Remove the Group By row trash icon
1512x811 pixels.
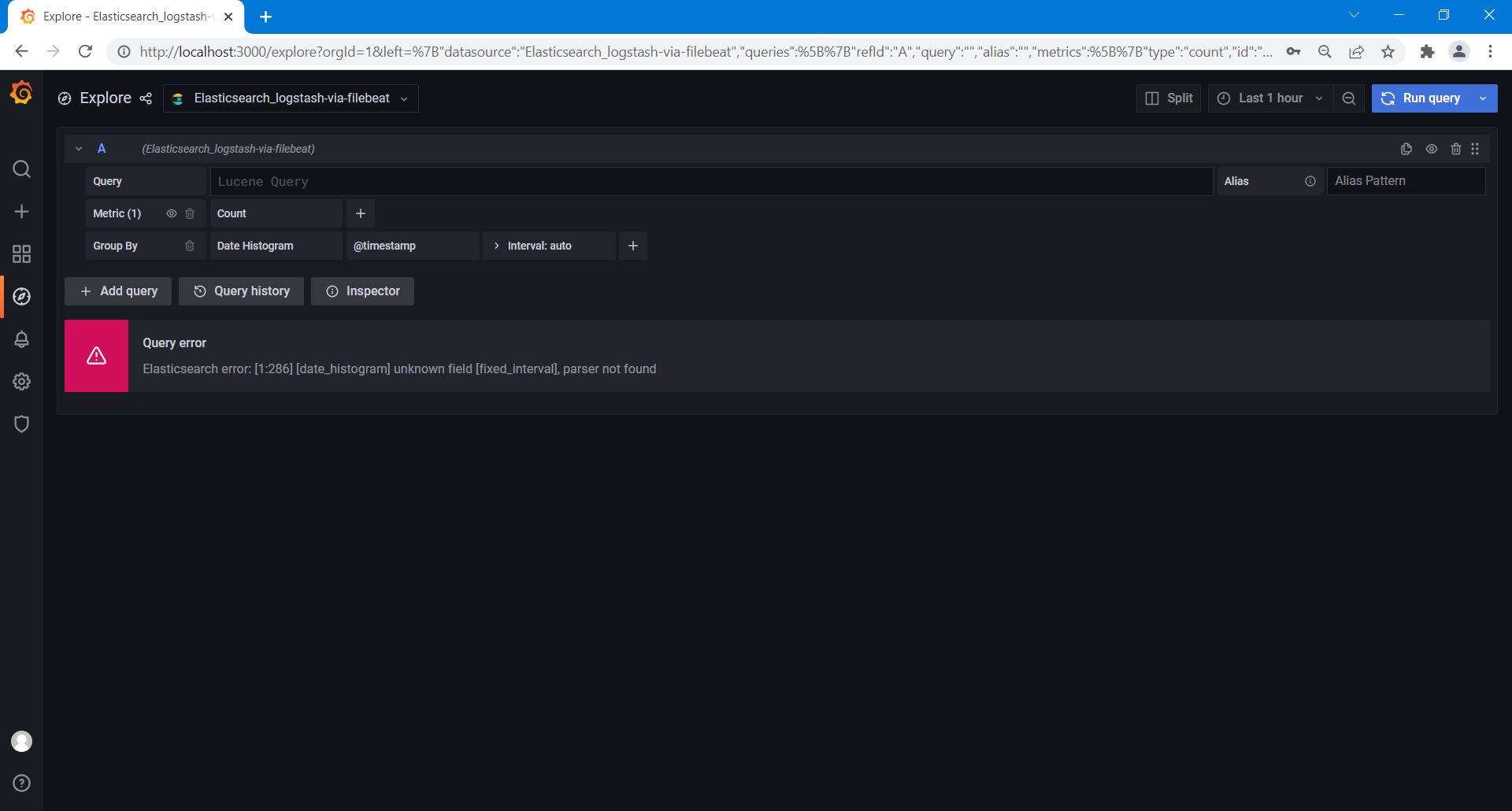(x=190, y=246)
